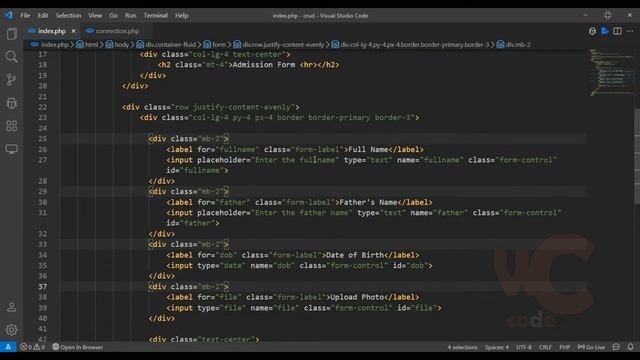Click the VS Code logo icon

pos(9,16)
